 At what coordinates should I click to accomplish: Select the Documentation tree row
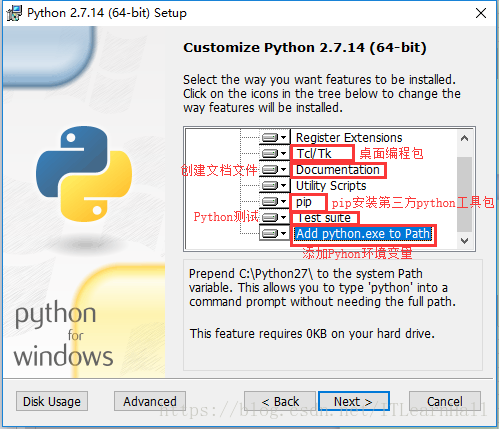pyautogui.click(x=338, y=170)
